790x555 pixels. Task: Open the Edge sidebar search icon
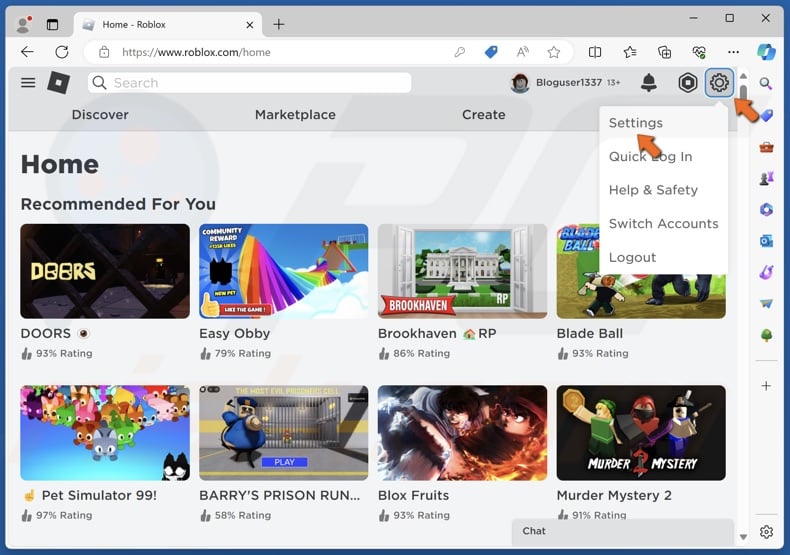[766, 83]
